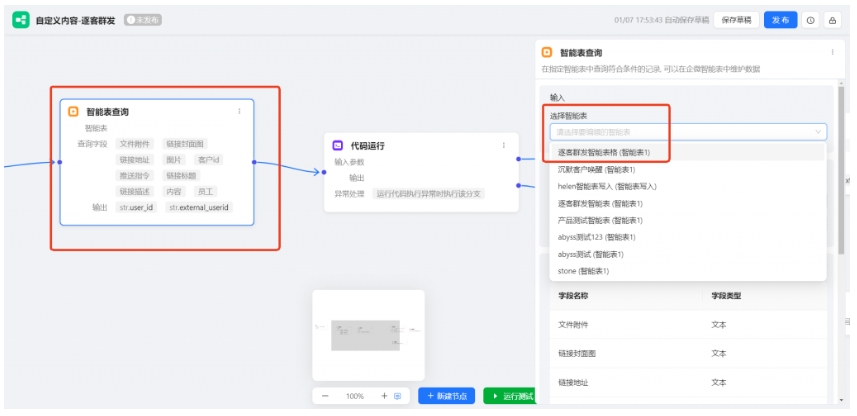
Task: Click the orange 智能表查询 node icon
Action: 73,112
